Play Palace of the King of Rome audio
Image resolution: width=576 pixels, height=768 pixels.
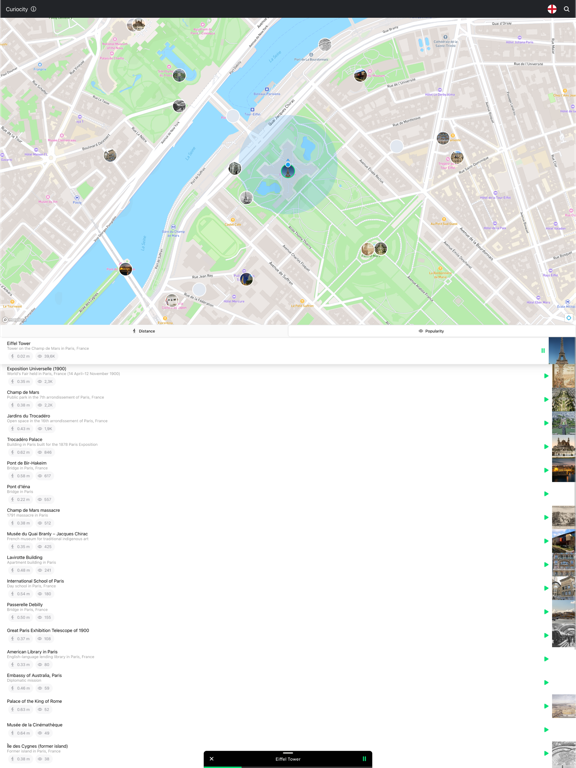[x=546, y=706]
